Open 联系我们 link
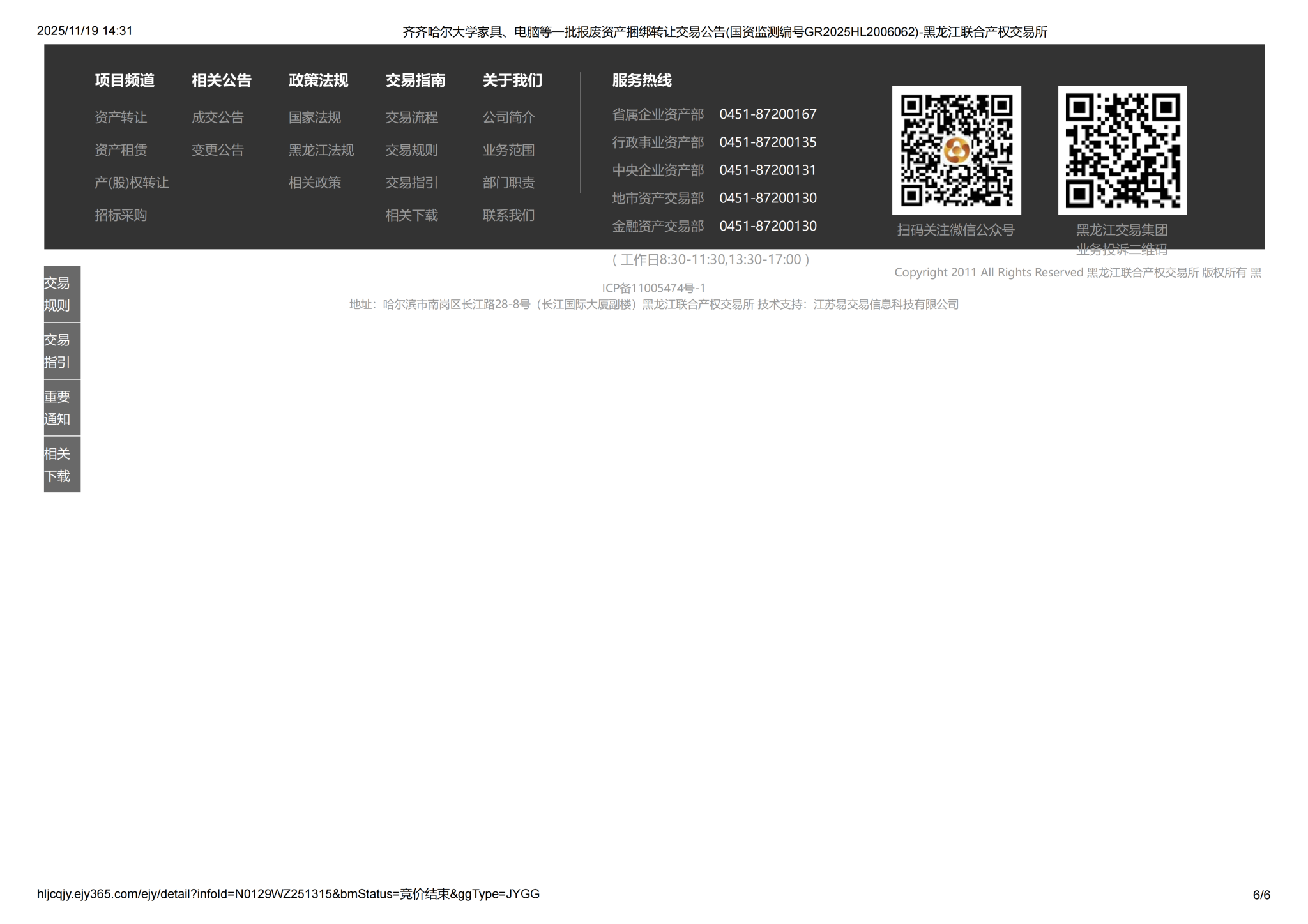 pos(509,215)
